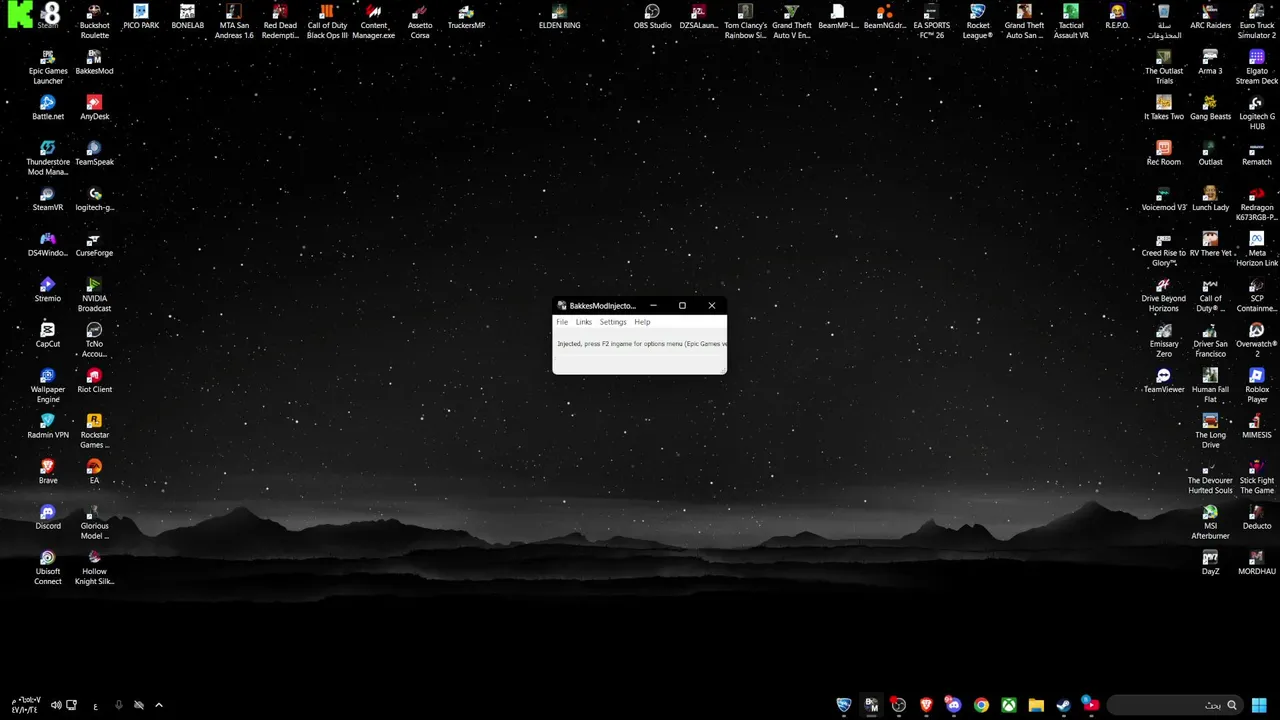Minimize the BakkesModInjector window
1280x720 pixels.
click(653, 306)
